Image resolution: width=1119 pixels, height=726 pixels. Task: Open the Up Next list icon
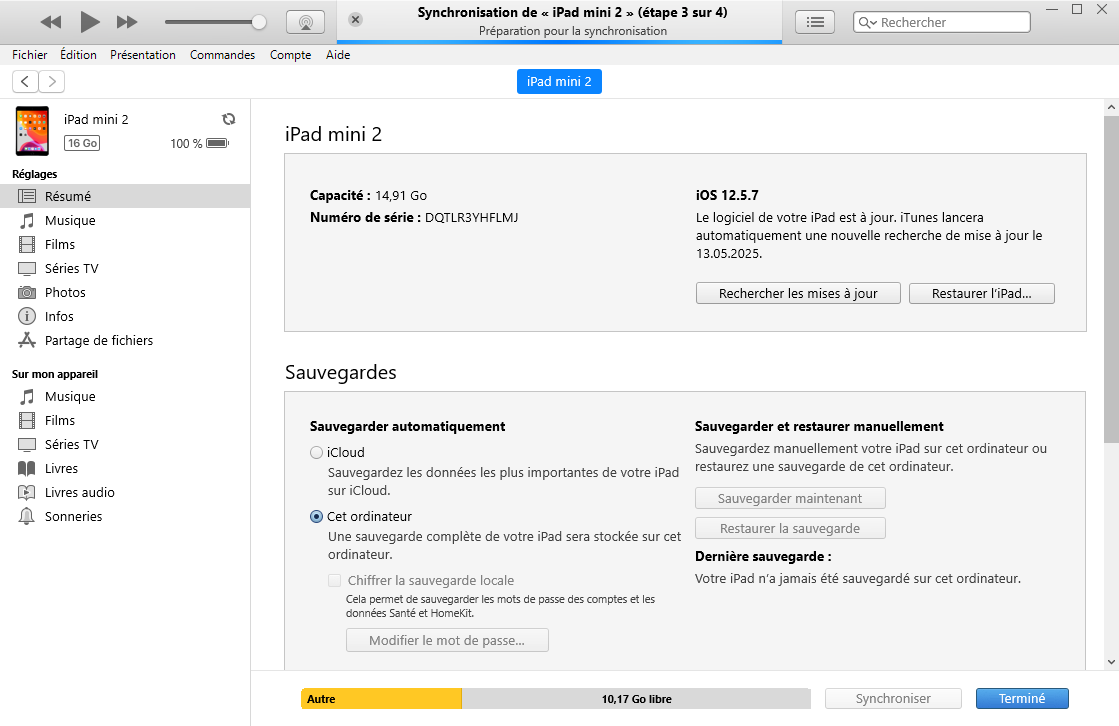tap(815, 22)
